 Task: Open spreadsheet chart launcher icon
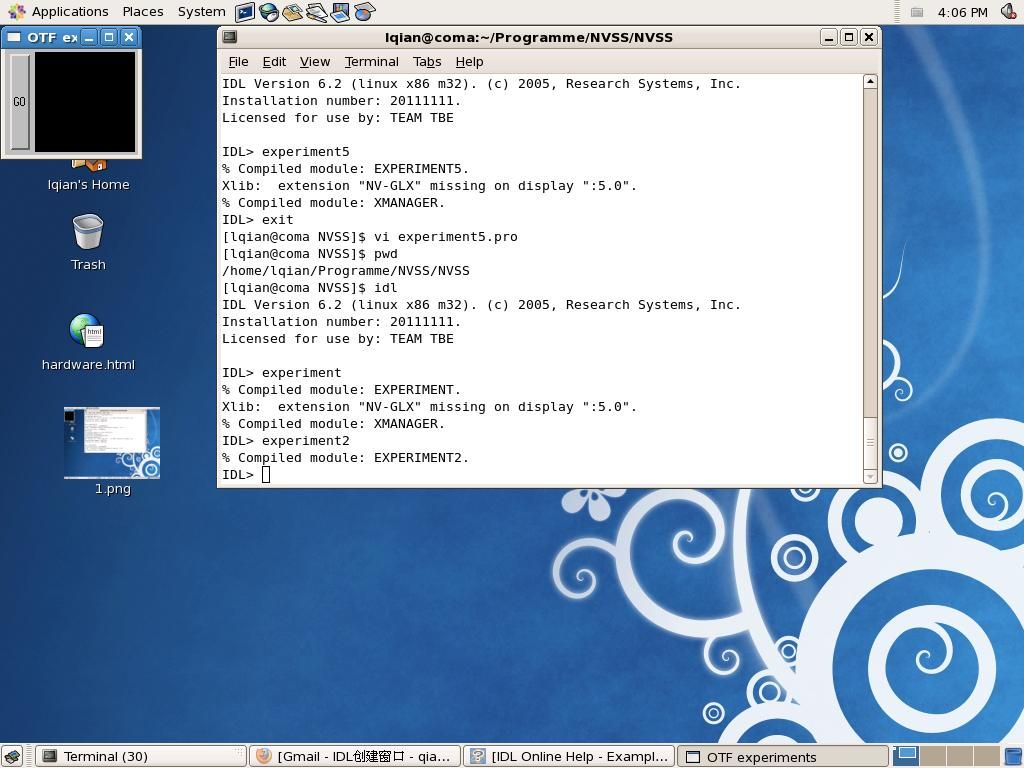pyautogui.click(x=364, y=12)
